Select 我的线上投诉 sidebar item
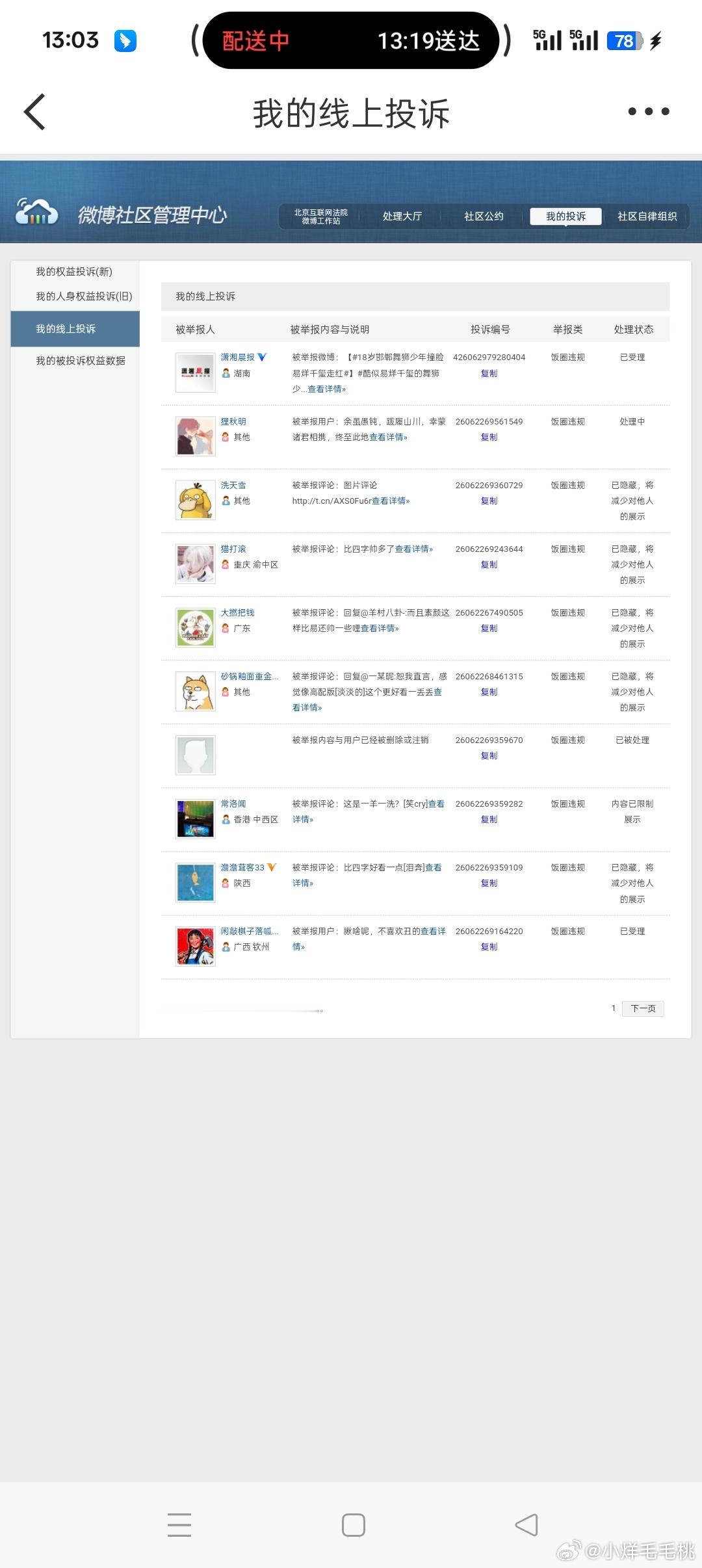 click(75, 329)
